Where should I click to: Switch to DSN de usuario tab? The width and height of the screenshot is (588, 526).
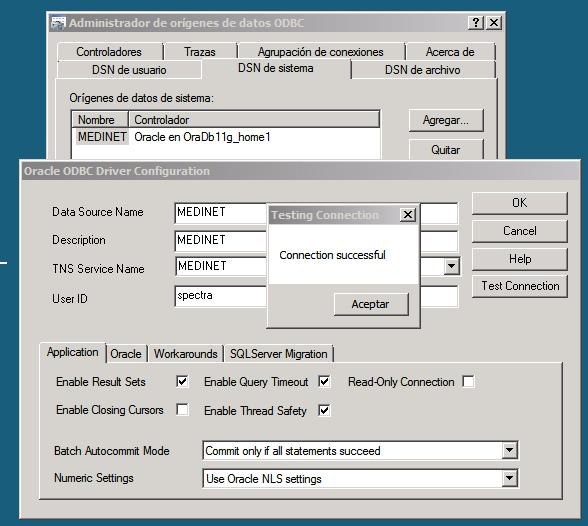[x=129, y=70]
